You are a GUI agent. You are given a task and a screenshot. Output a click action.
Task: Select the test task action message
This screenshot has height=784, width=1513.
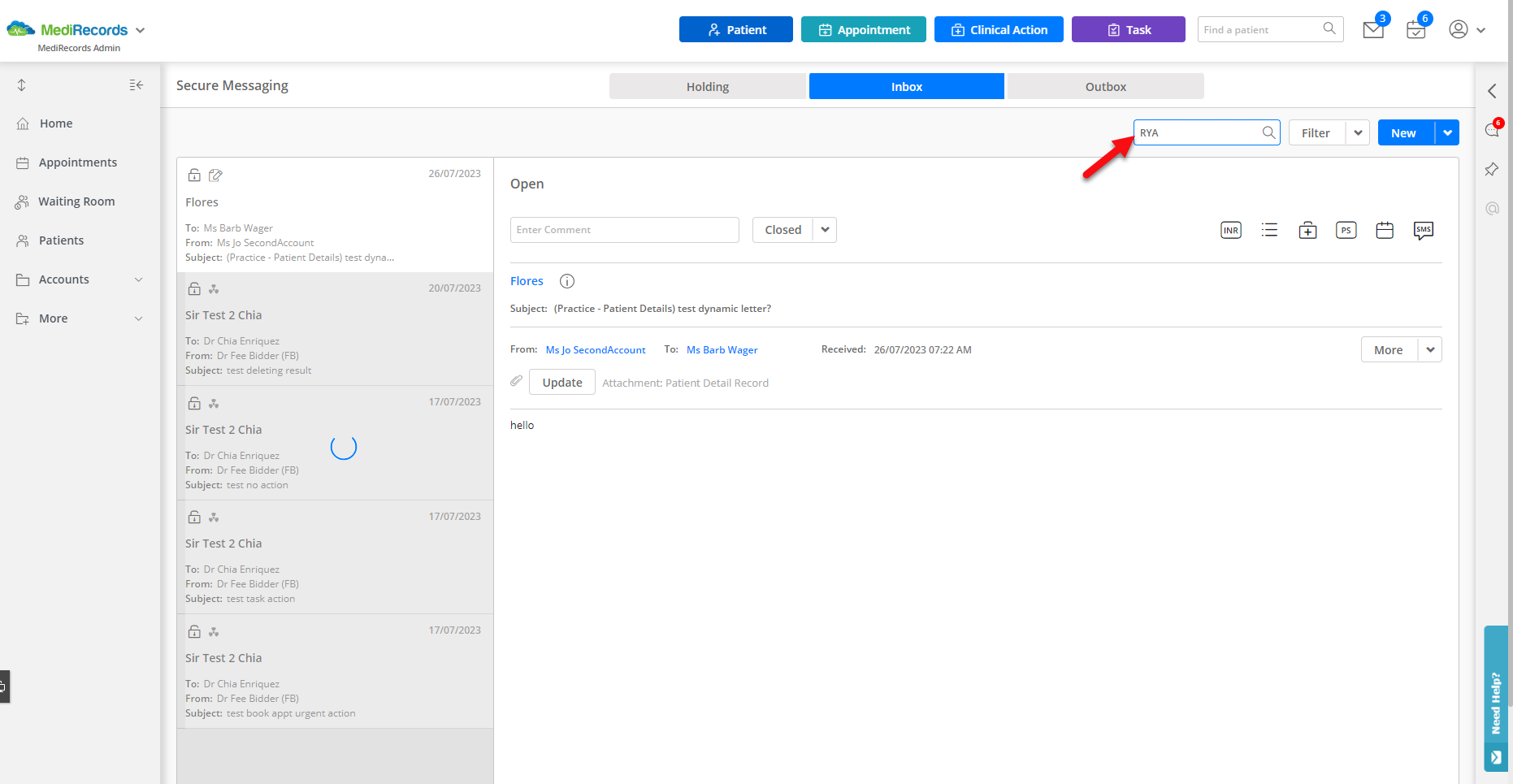[x=335, y=557]
